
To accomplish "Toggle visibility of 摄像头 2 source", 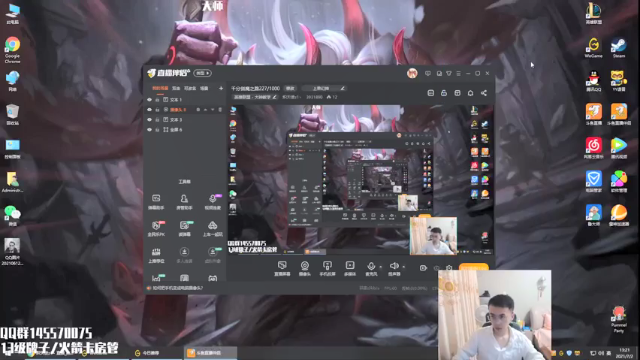I will (x=149, y=110).
